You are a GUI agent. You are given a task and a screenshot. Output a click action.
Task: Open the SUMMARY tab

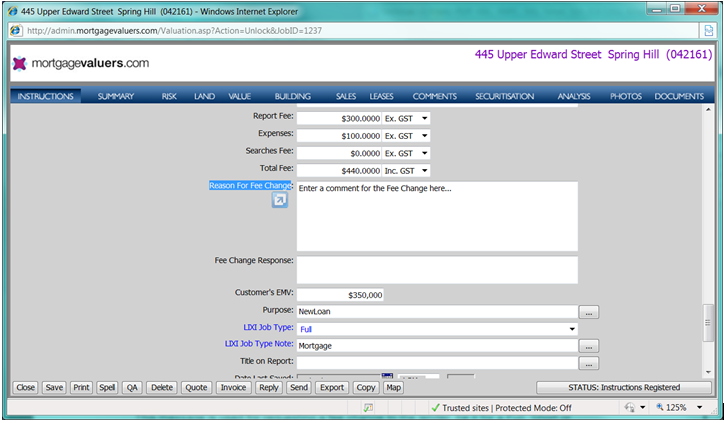[x=116, y=96]
